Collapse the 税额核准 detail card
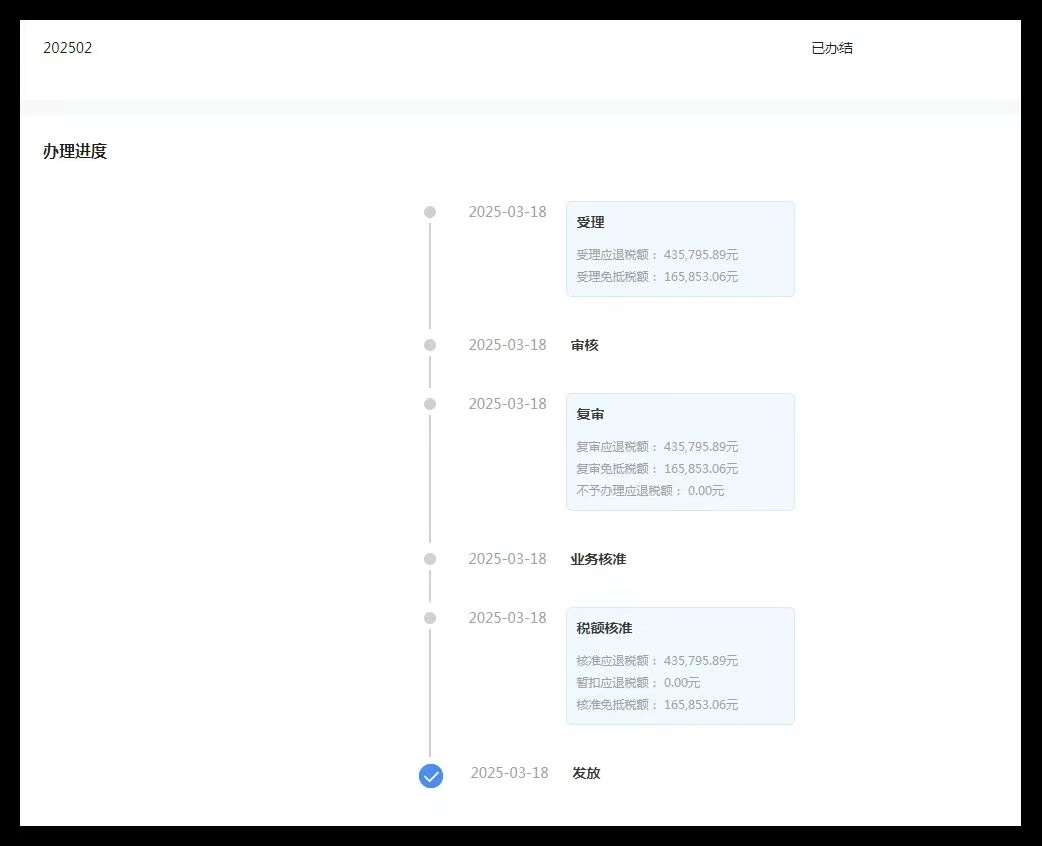Image resolution: width=1042 pixels, height=846 pixels. pos(680,665)
